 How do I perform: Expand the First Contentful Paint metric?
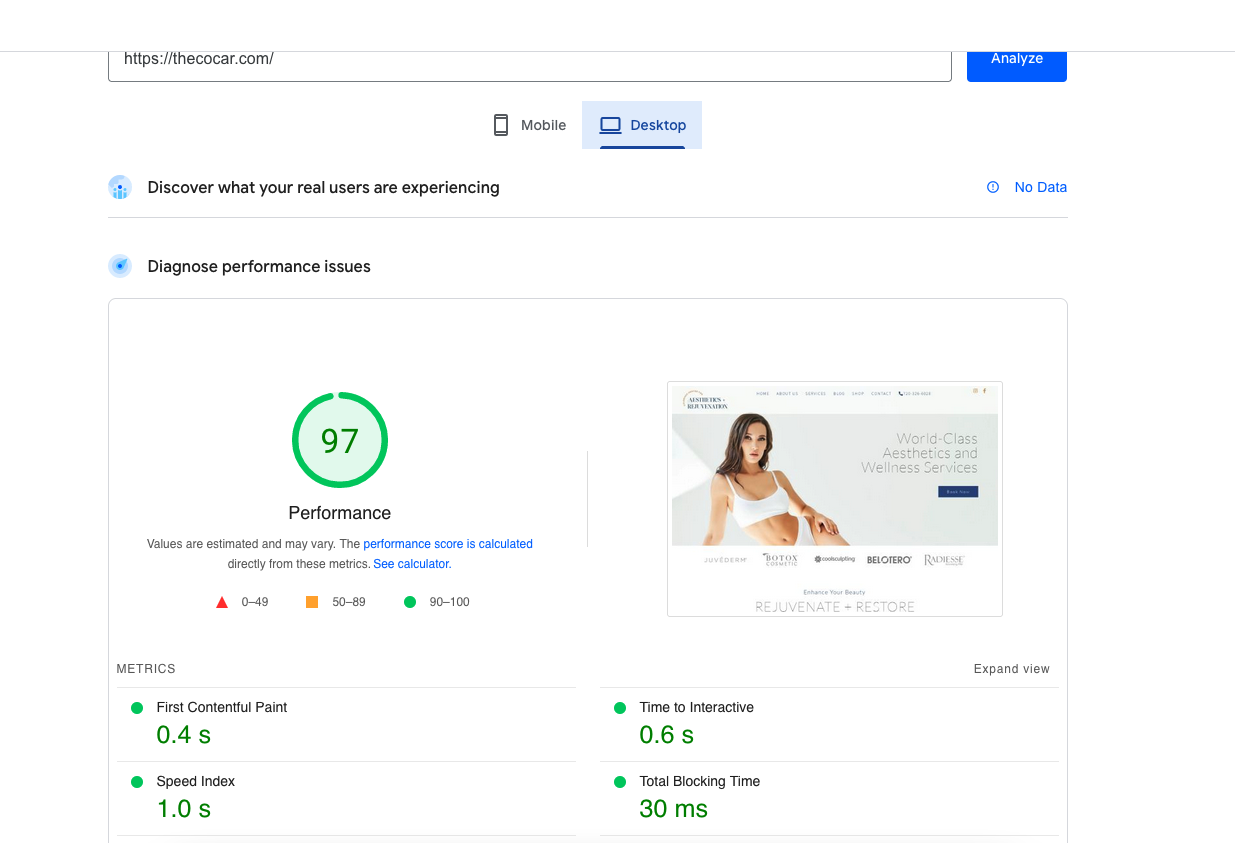346,724
